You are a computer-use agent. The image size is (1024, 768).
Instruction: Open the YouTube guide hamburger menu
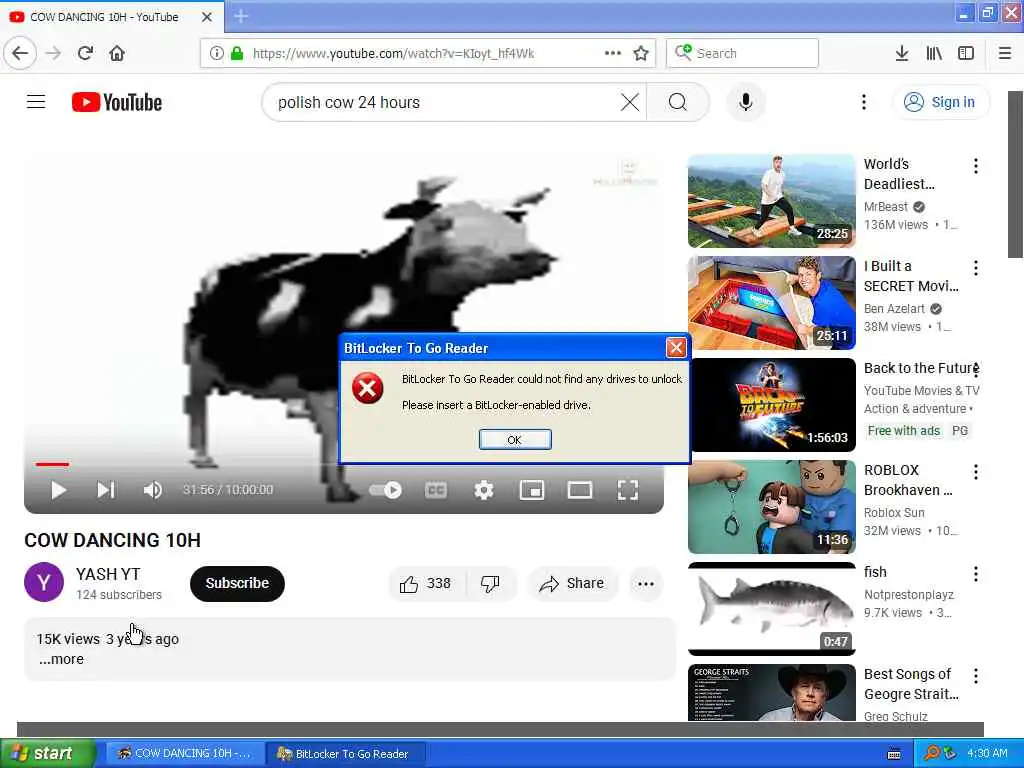click(x=36, y=102)
